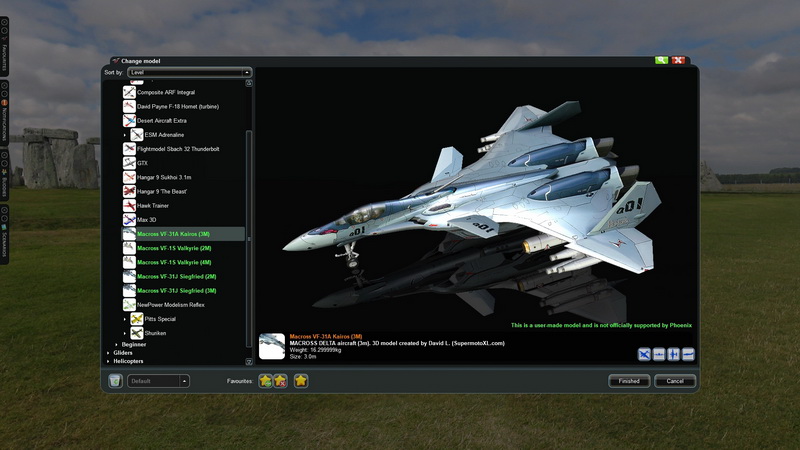Select Macross VF-1S Valkyrie (2M) name
This screenshot has width=800, height=450.
(174, 248)
